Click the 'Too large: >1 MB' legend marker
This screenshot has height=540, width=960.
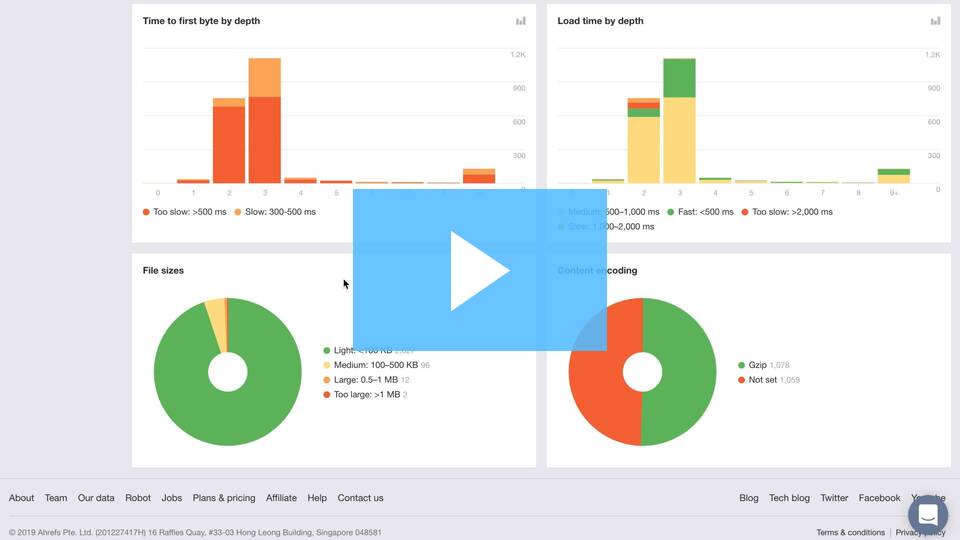326,394
